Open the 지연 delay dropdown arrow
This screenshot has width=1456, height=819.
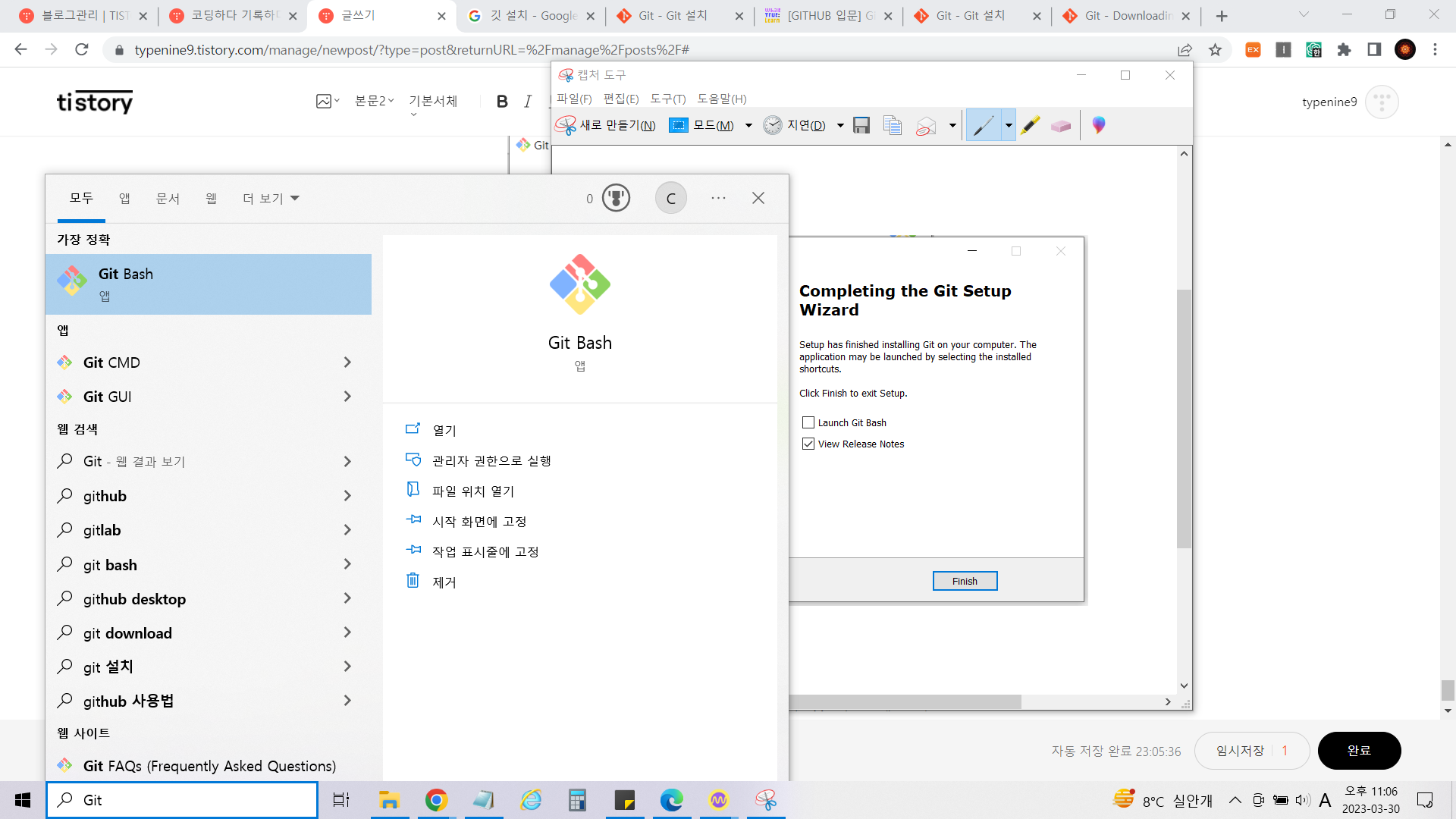[x=840, y=126]
